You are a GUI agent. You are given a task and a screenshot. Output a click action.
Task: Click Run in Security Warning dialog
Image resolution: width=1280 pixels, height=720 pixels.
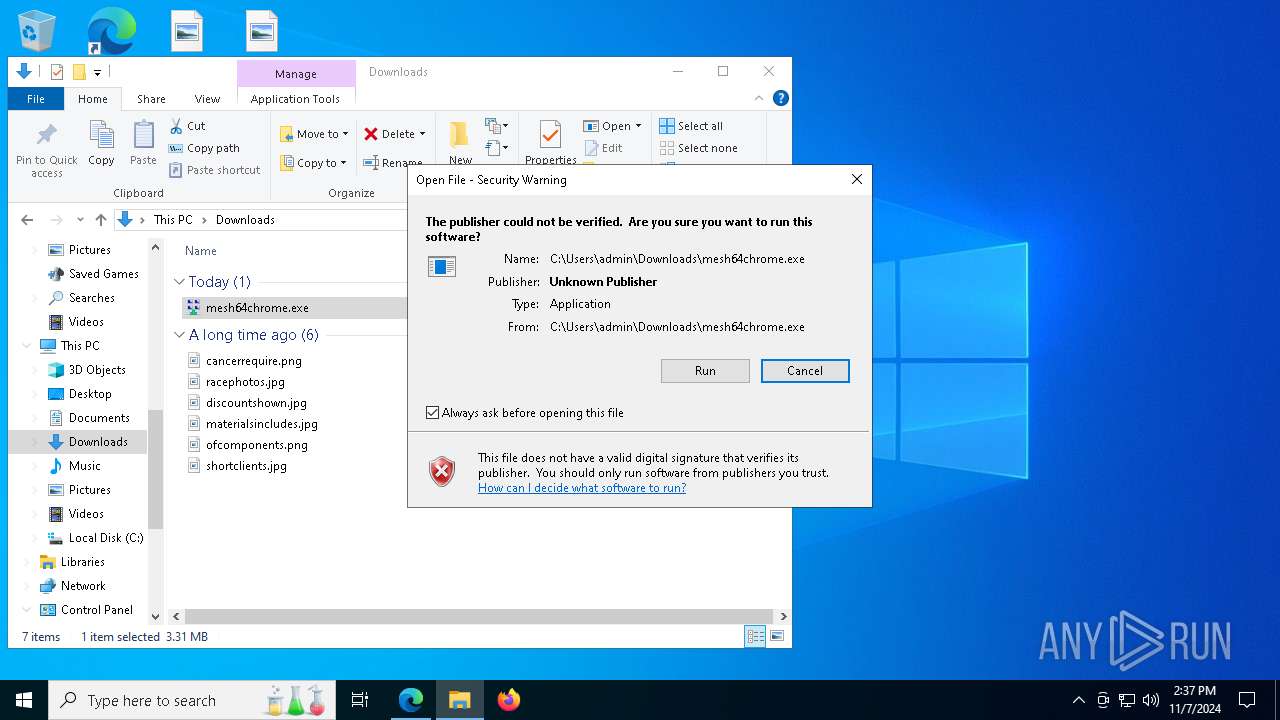[x=705, y=371]
